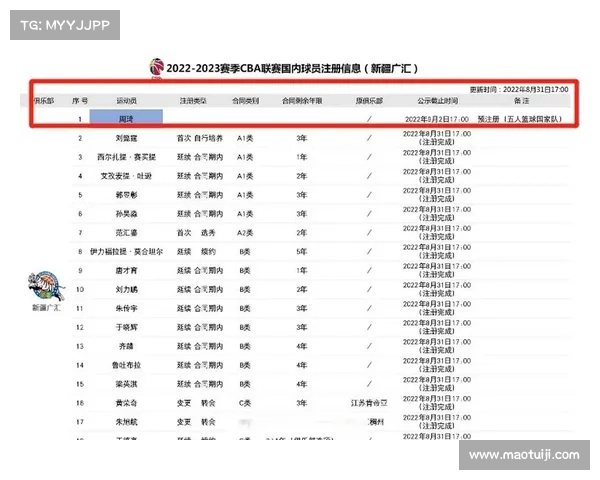Click the 序号 column header
Screen dimensions: 600x480
click(x=80, y=101)
